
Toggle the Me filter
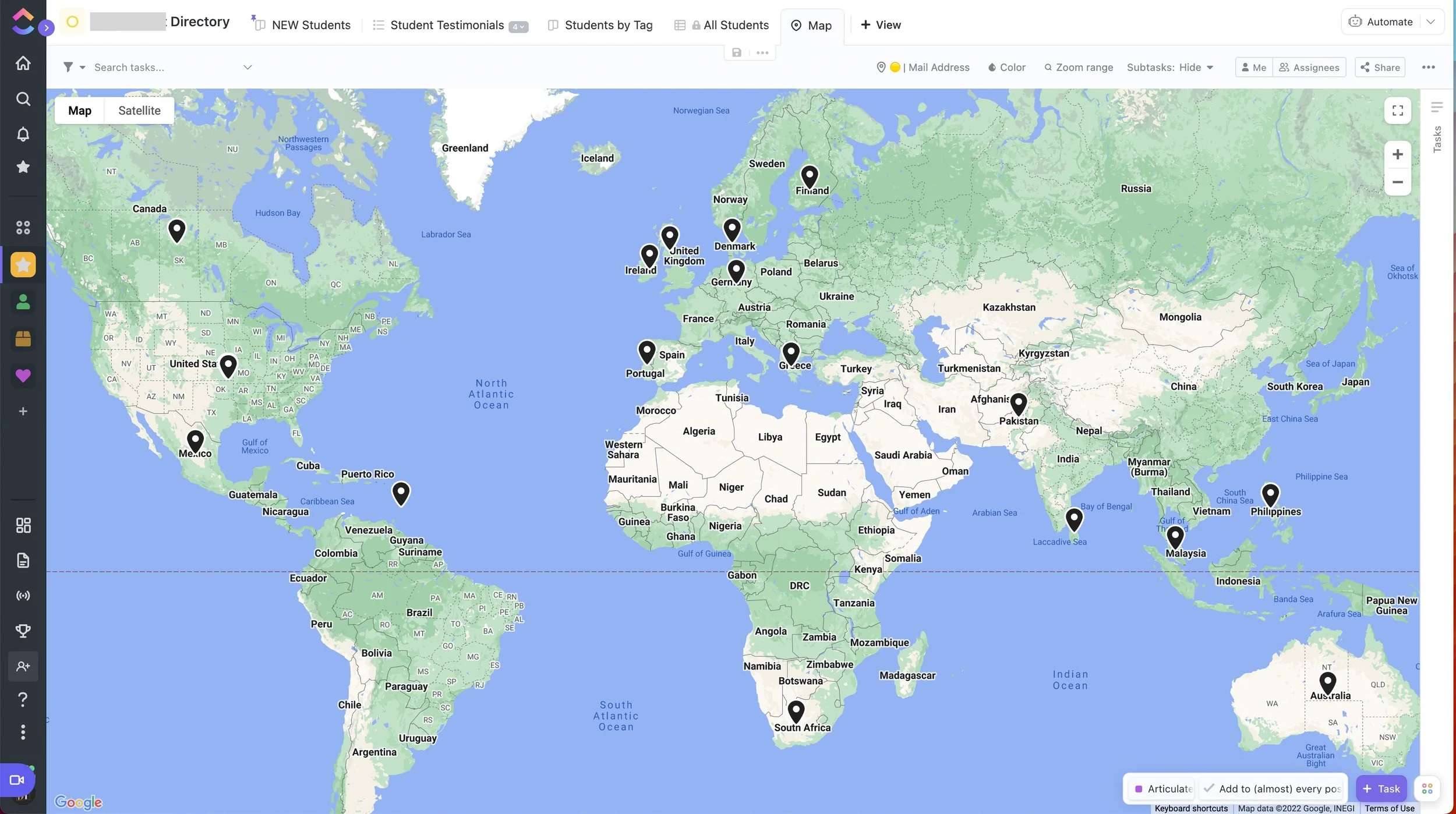pos(1253,68)
